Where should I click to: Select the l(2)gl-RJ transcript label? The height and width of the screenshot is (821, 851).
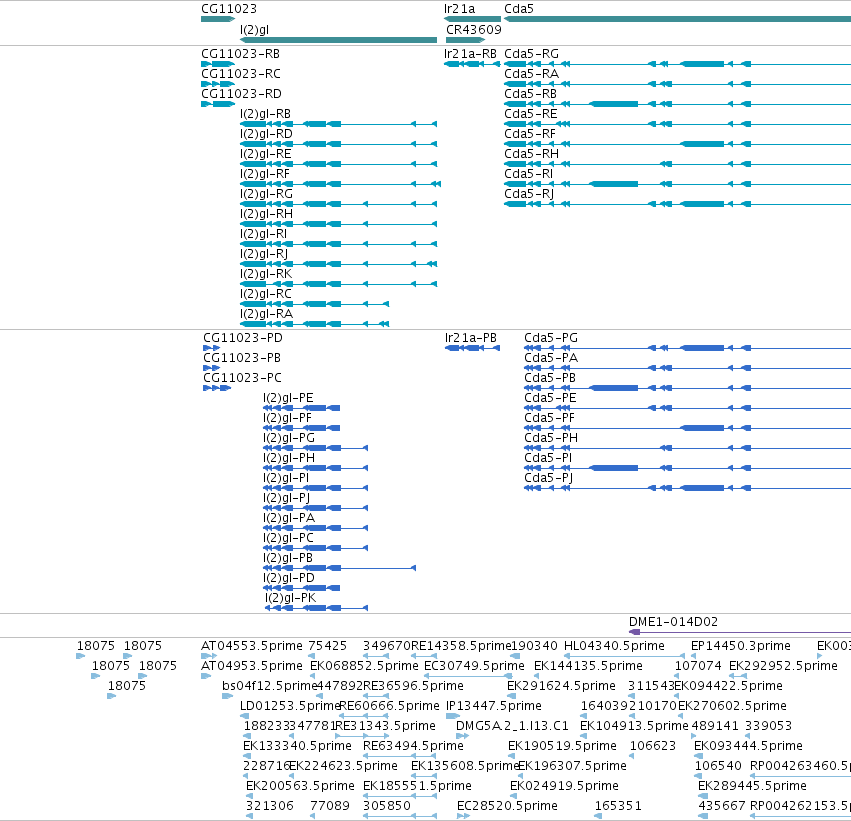pos(264,254)
